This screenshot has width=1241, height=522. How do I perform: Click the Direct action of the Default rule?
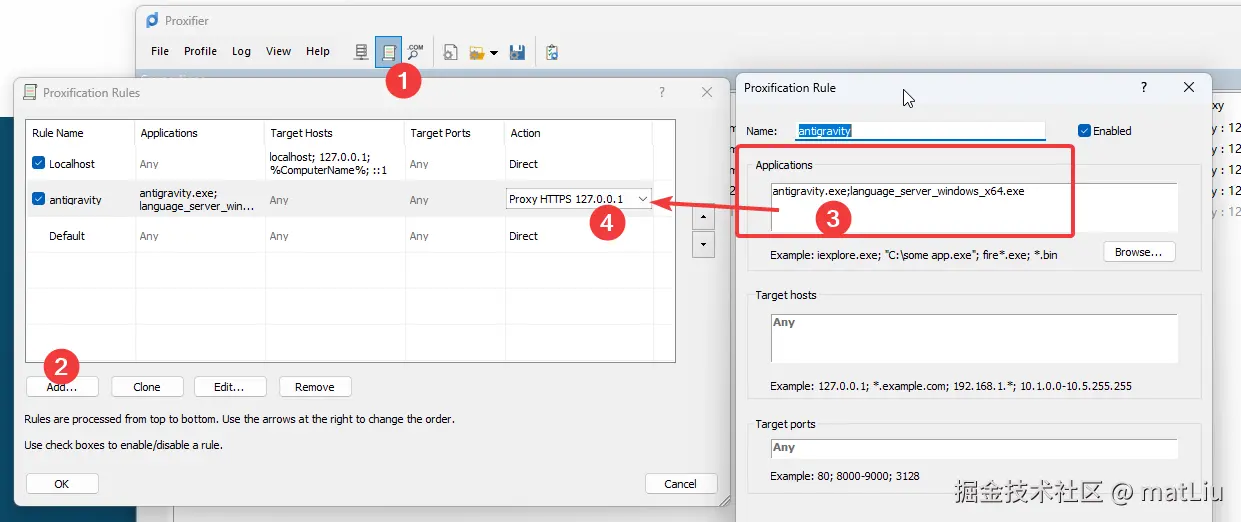[x=523, y=236]
